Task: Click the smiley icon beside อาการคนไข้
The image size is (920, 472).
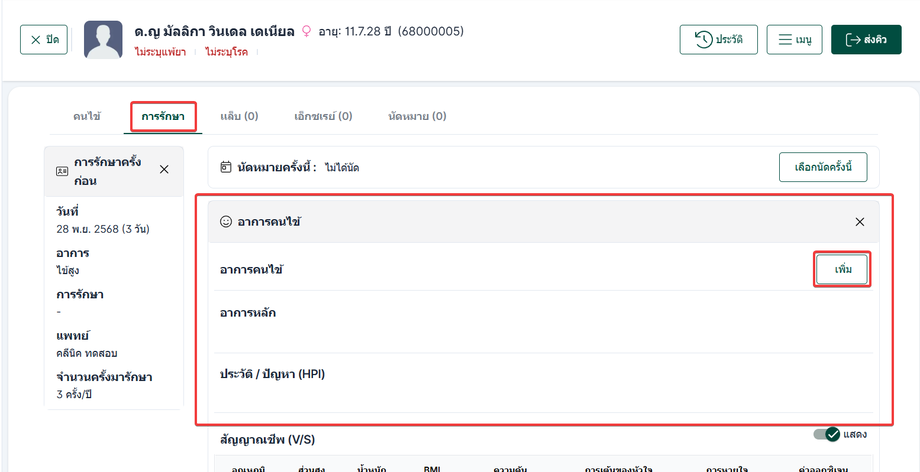Action: pyautogui.click(x=225, y=222)
